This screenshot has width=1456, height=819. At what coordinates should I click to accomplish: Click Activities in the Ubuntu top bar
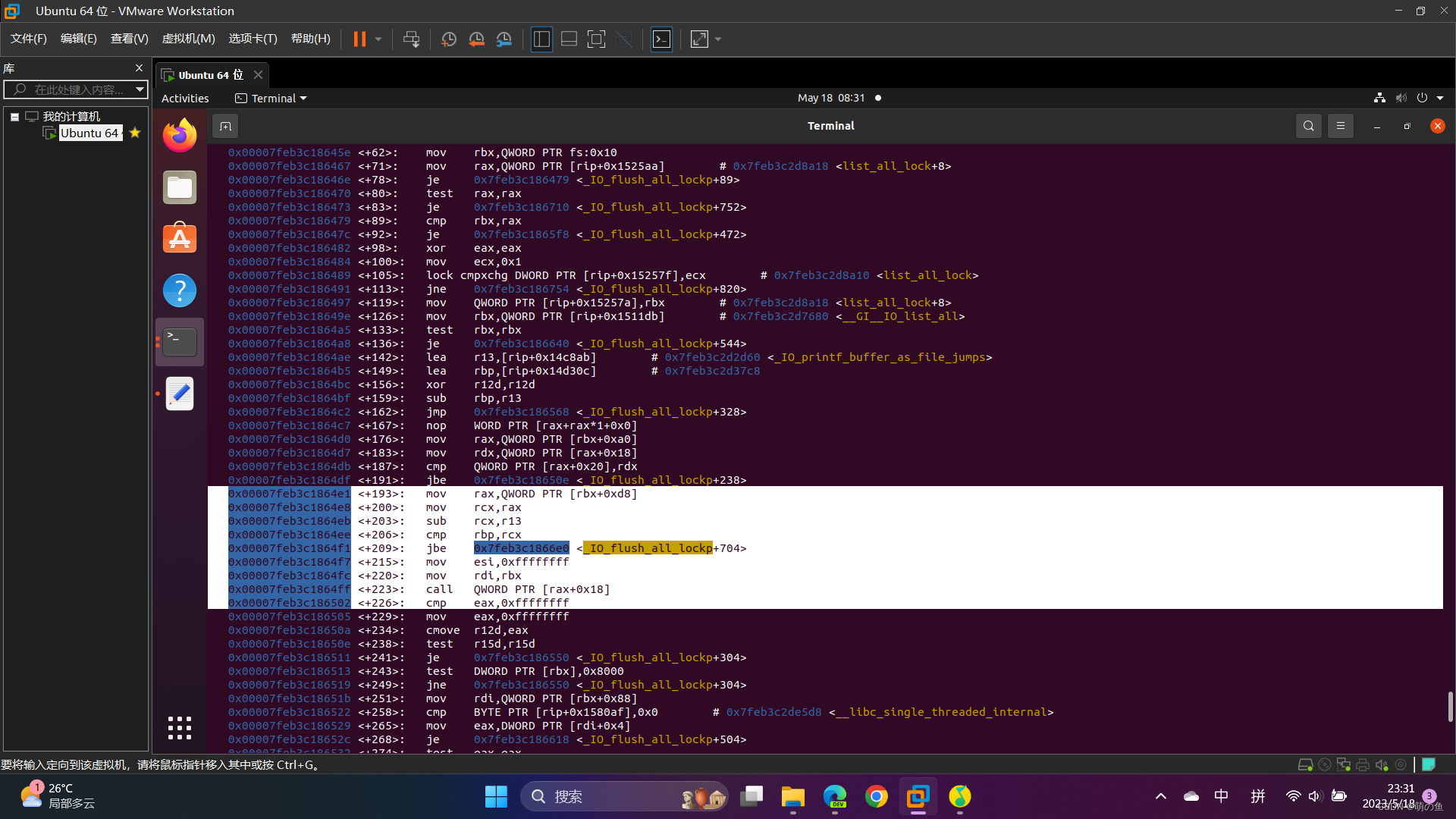pos(184,98)
